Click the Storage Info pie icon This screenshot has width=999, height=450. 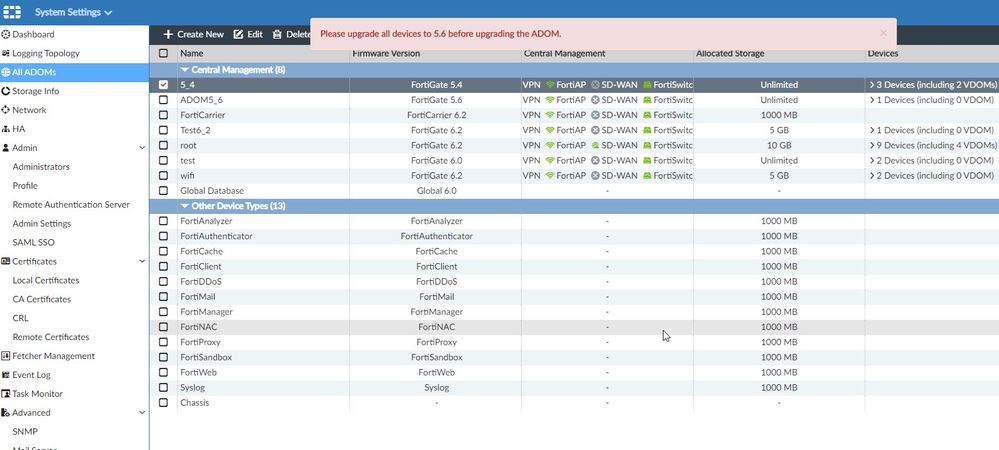(x=6, y=91)
